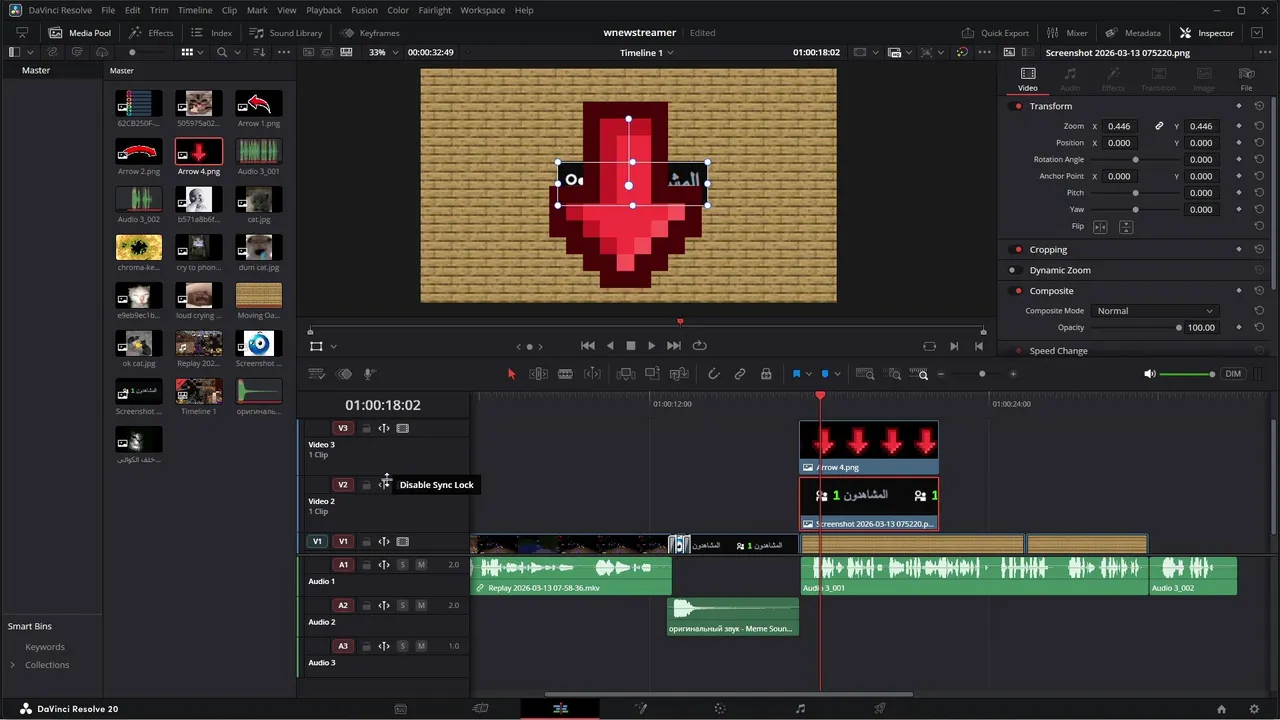This screenshot has width=1280, height=720.
Task: Open marker color dropdown arrow
Action: pos(837,374)
